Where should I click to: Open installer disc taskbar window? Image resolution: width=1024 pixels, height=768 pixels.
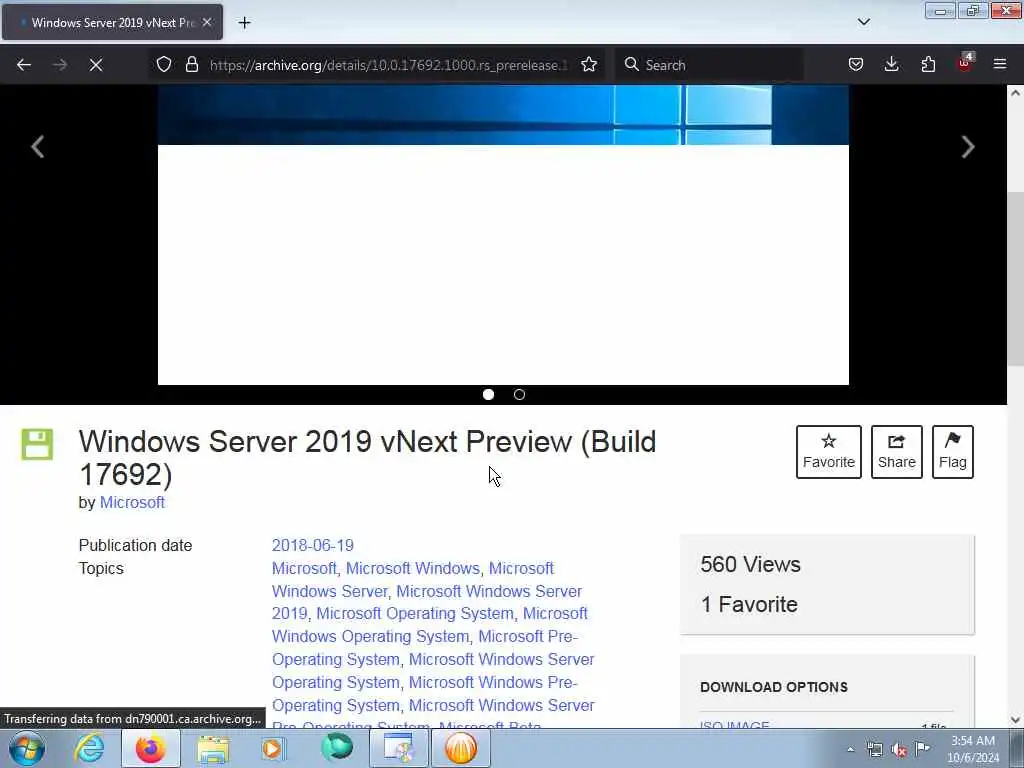pos(398,748)
